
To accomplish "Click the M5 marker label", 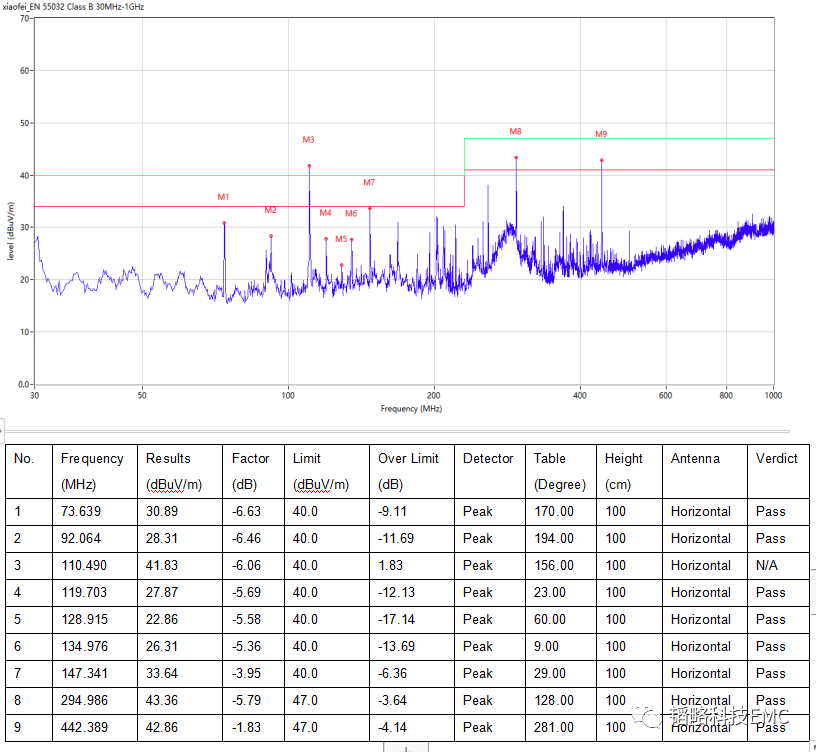I will (341, 239).
